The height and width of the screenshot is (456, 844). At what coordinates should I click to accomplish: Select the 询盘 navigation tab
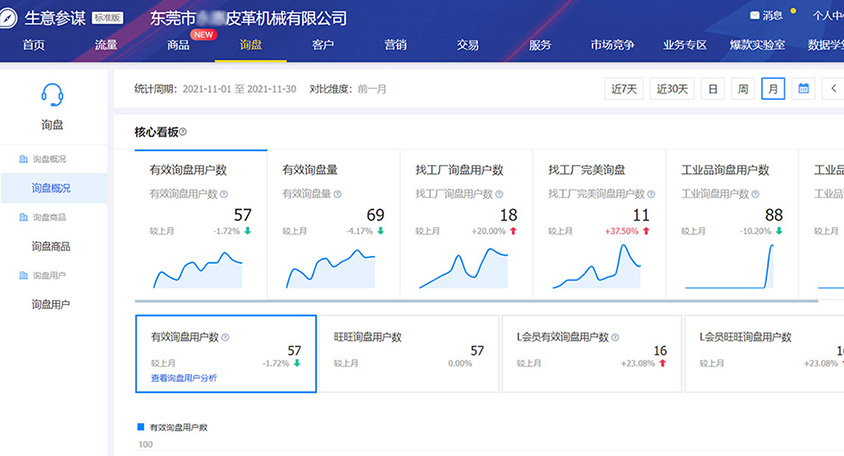coord(251,45)
